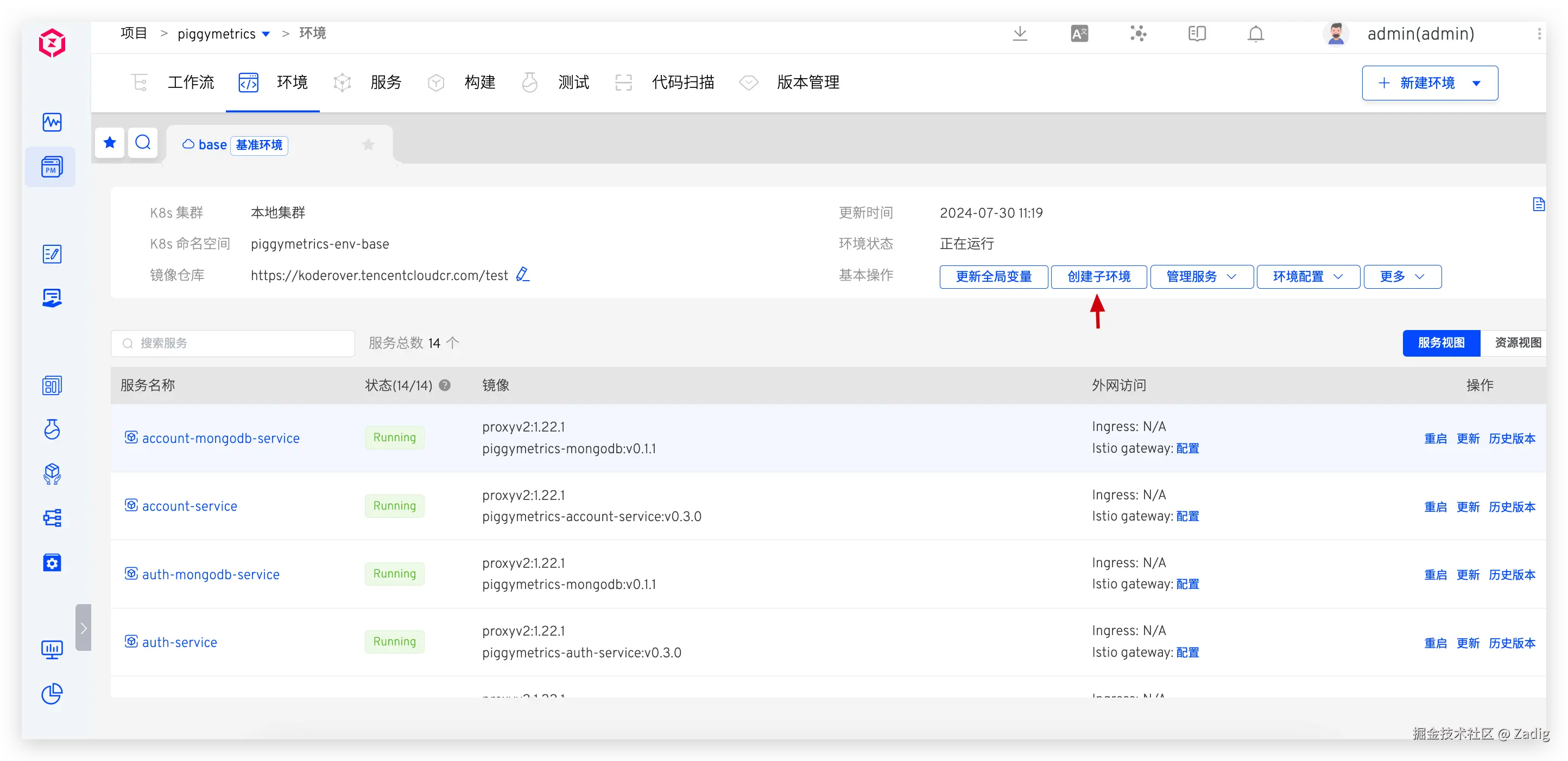Click the download icon in top bar
1568x761 pixels.
click(x=1020, y=34)
